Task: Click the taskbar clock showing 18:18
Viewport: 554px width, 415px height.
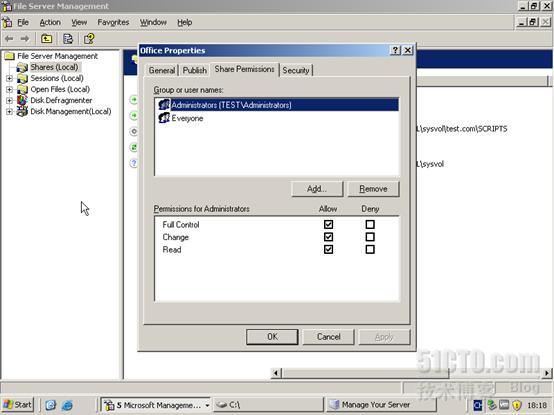Action: 537,405
